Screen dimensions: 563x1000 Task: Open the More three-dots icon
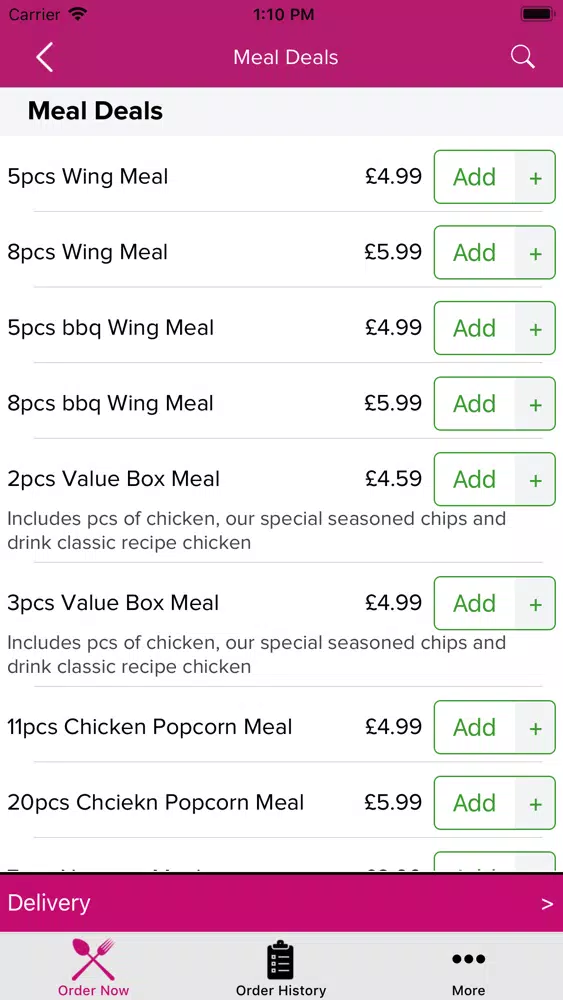pos(468,959)
